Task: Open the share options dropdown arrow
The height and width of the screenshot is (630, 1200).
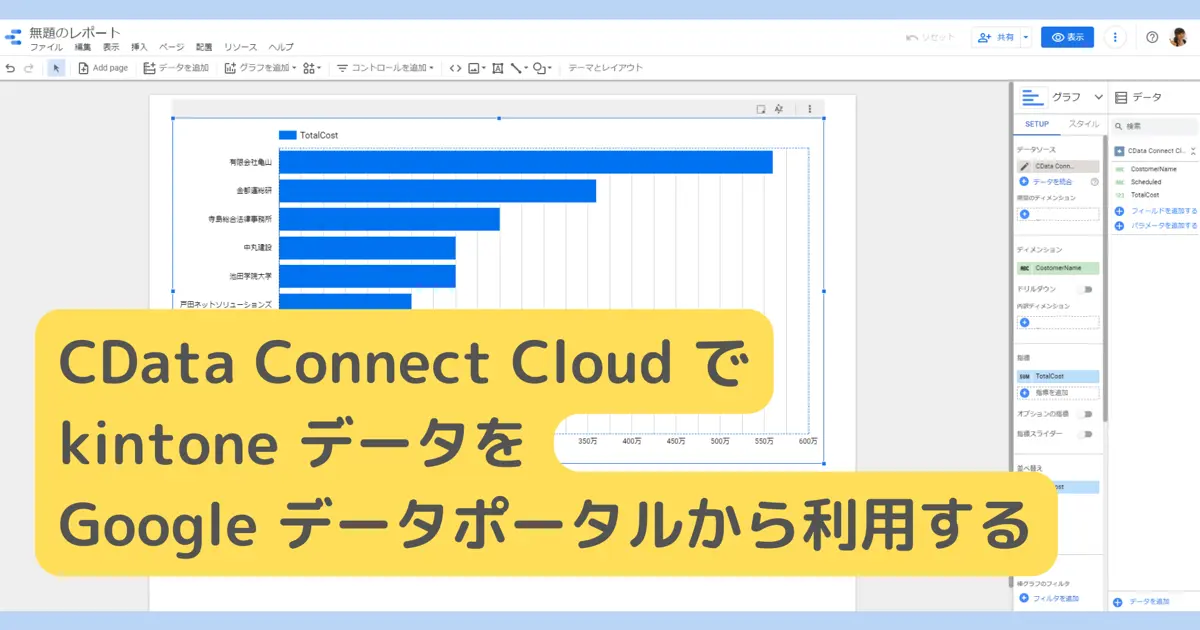Action: [x=1025, y=37]
